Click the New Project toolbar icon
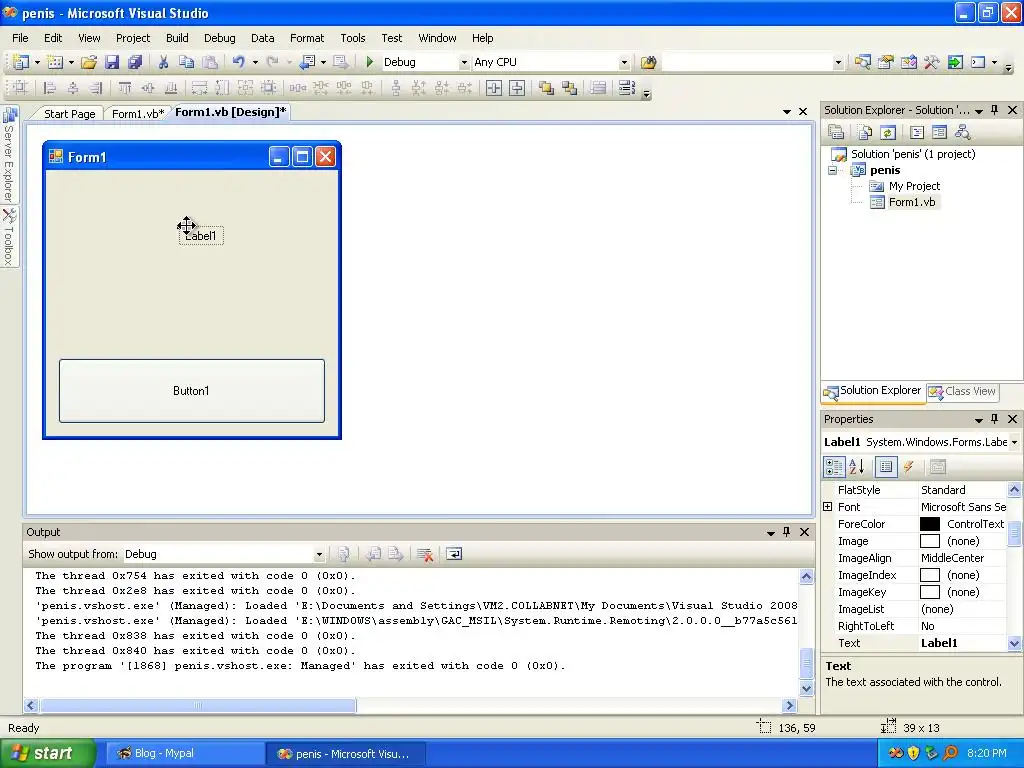 [x=21, y=62]
